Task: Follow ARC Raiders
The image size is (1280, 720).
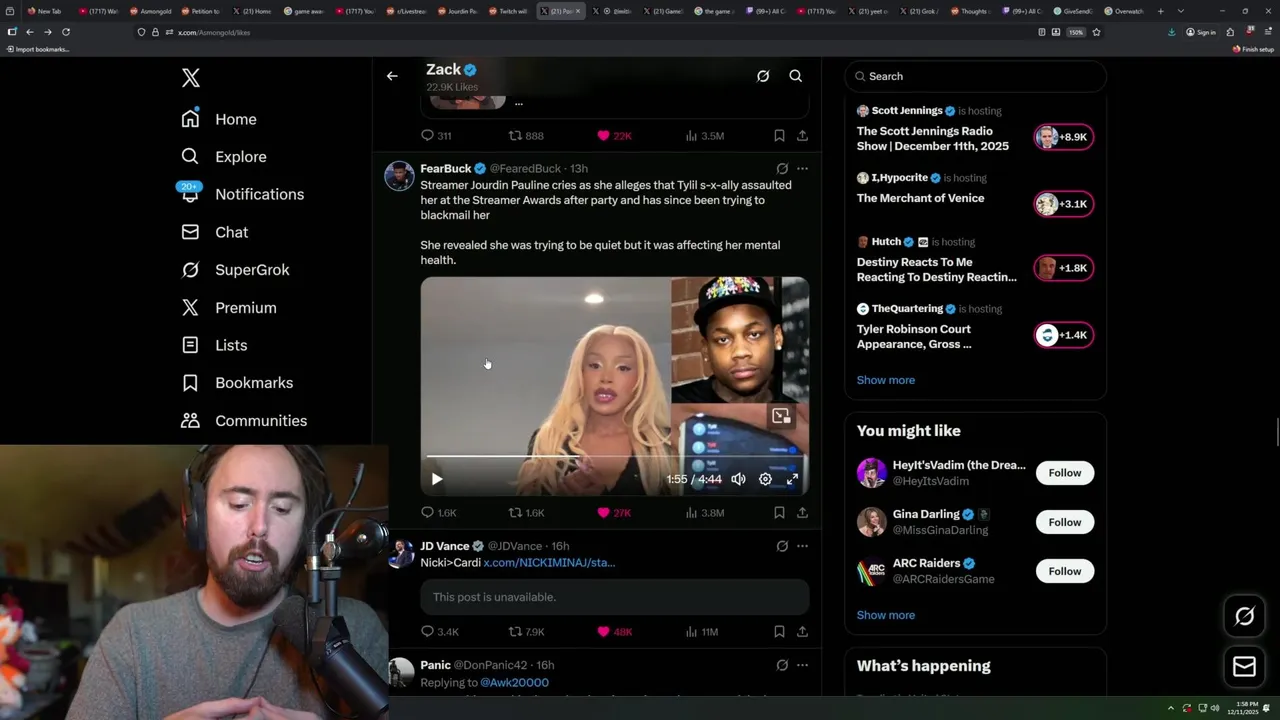Action: click(1065, 571)
